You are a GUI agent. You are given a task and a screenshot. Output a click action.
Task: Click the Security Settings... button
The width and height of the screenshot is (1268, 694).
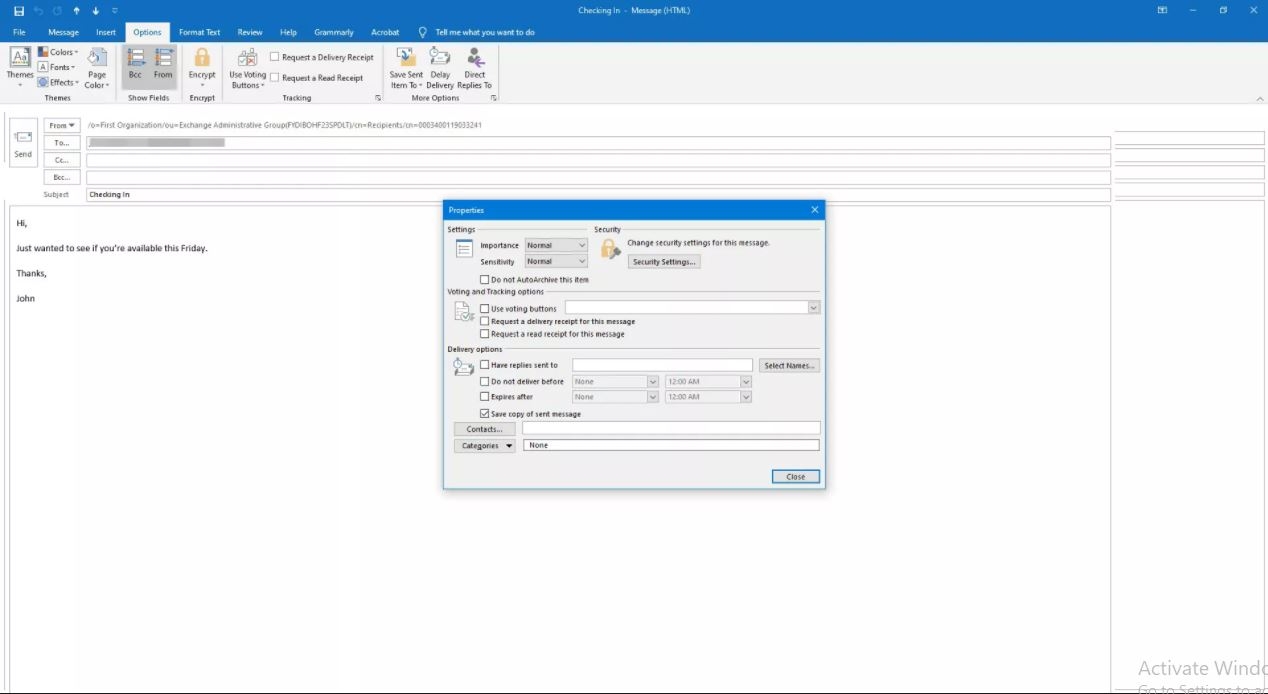click(664, 262)
